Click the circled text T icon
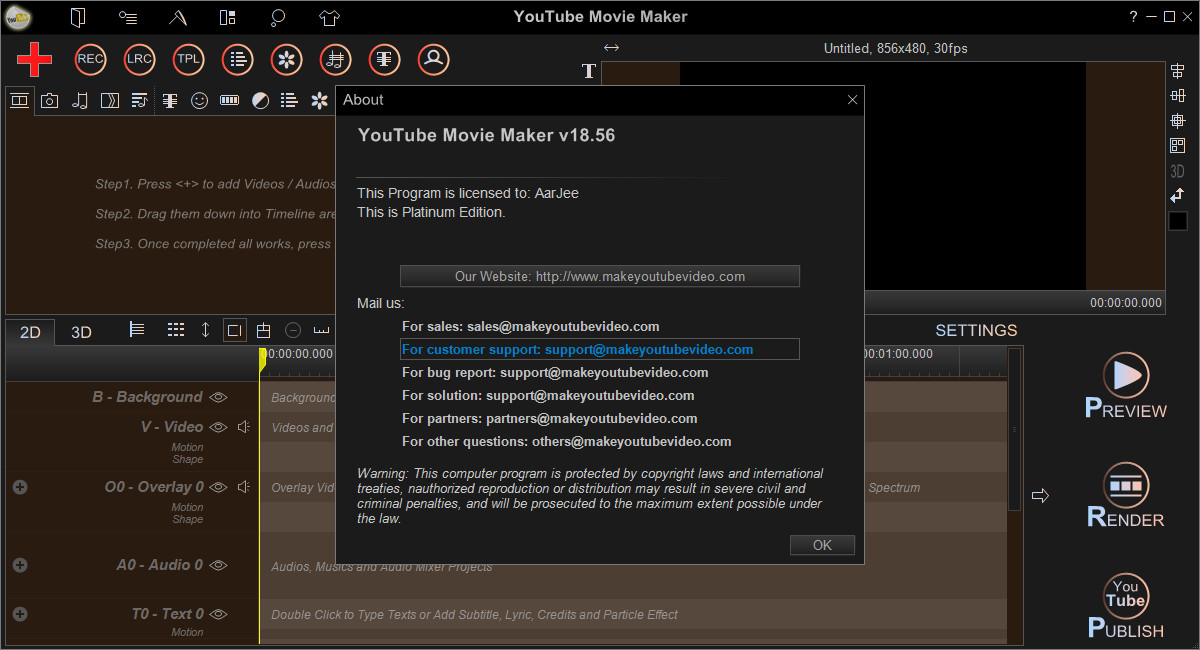Screen dimensions: 1200x650 tap(384, 60)
